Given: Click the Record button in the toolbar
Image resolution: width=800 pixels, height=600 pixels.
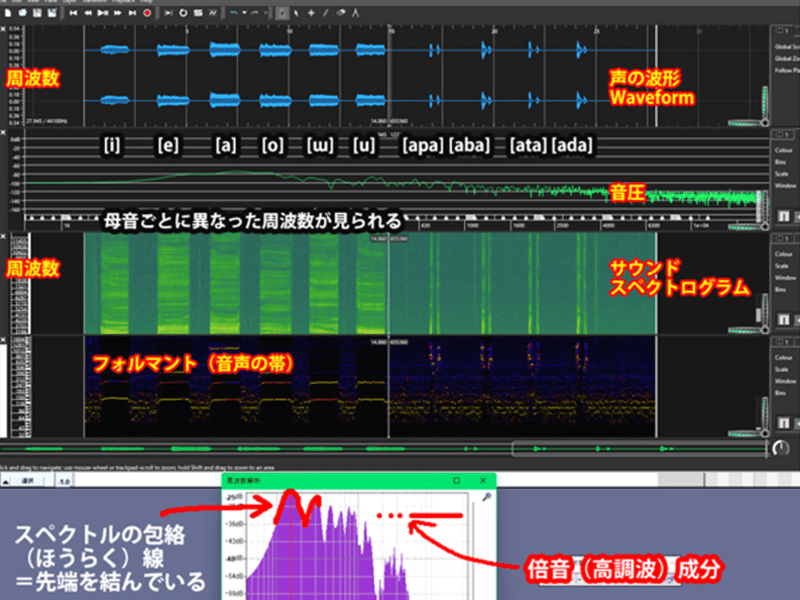Looking at the screenshot, I should tap(147, 14).
